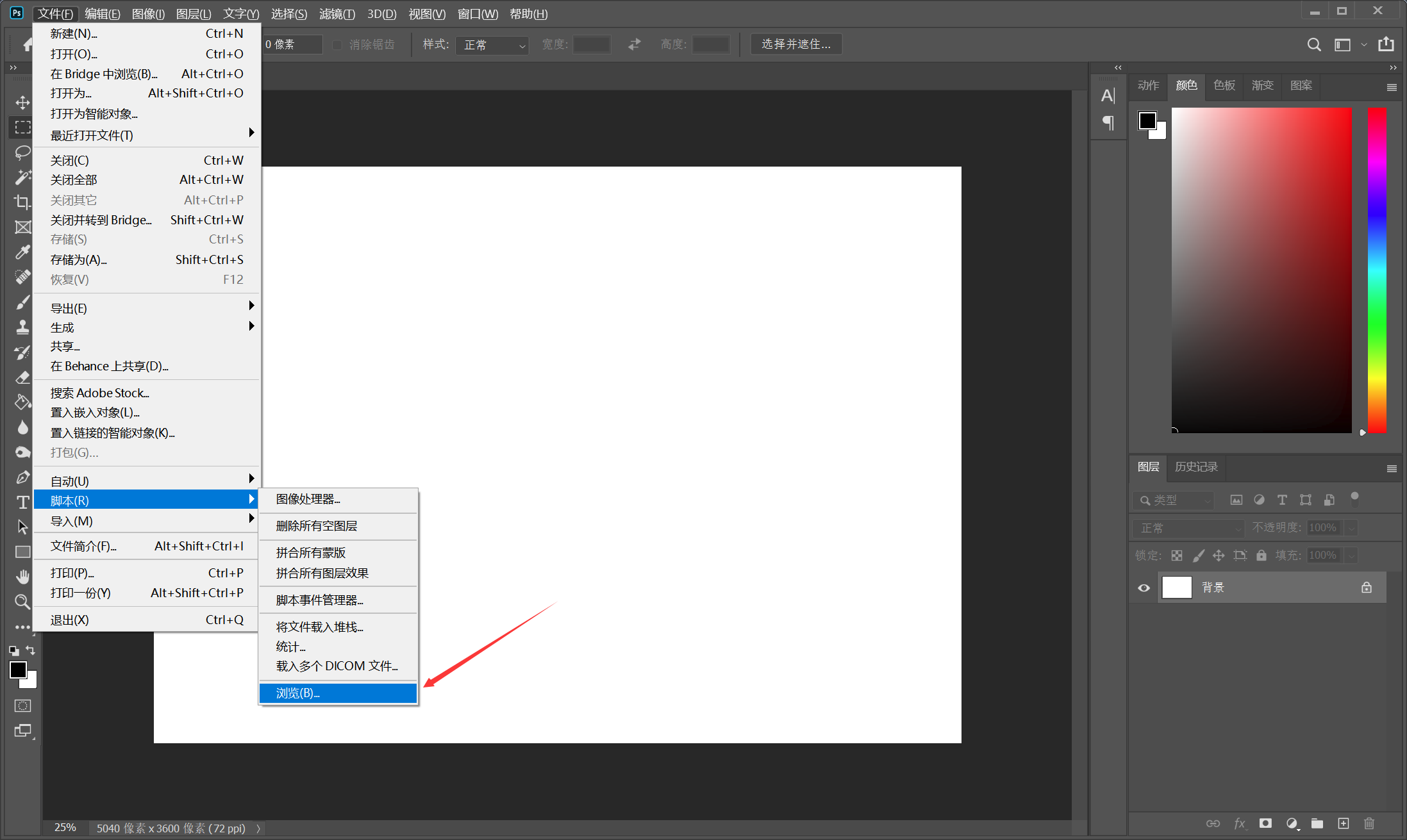Viewport: 1407px width, 840px height.
Task: Click the 选择并遮住... button
Action: click(x=795, y=44)
